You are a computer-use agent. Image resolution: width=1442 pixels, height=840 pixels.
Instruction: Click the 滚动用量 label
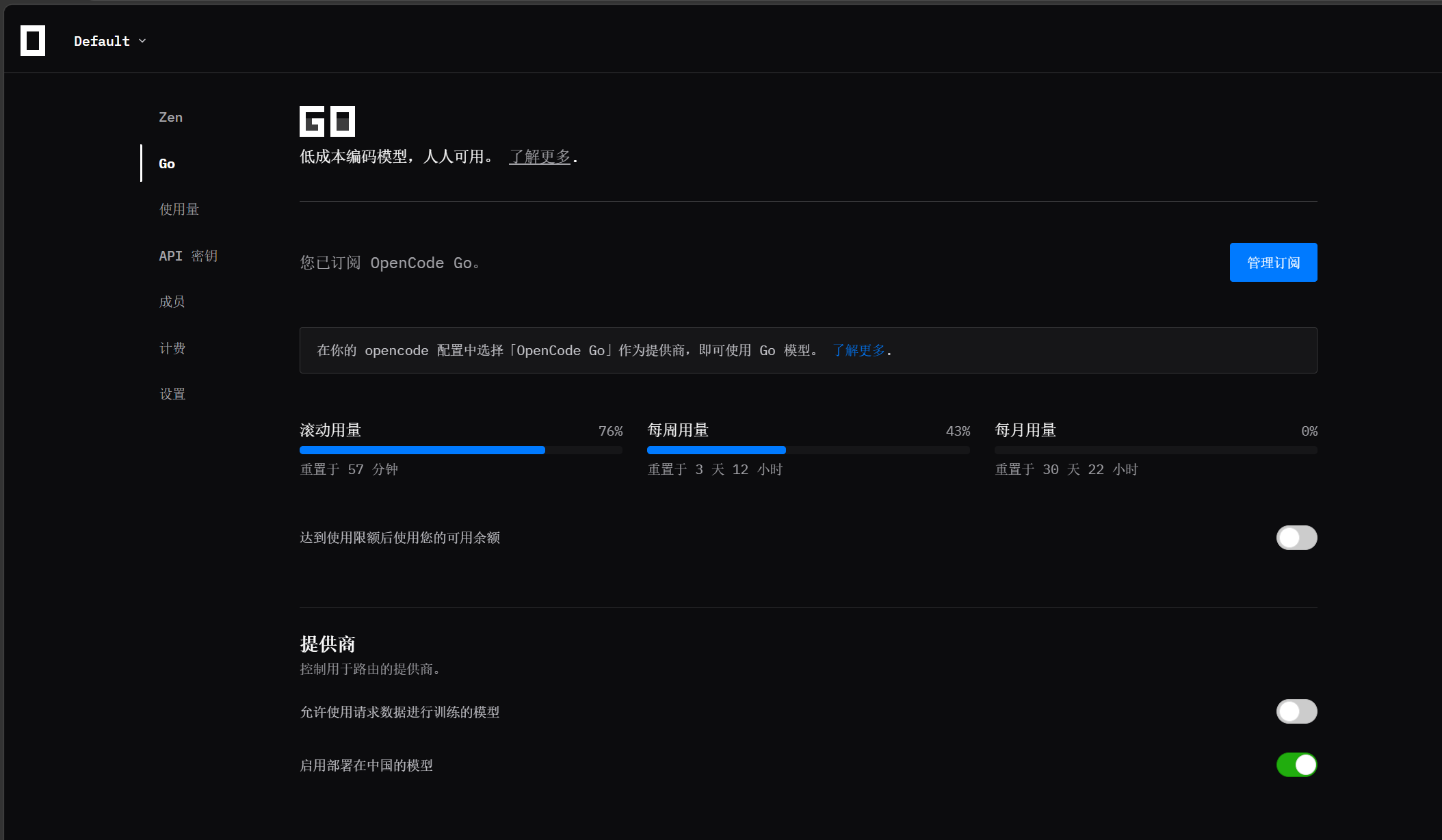[330, 430]
